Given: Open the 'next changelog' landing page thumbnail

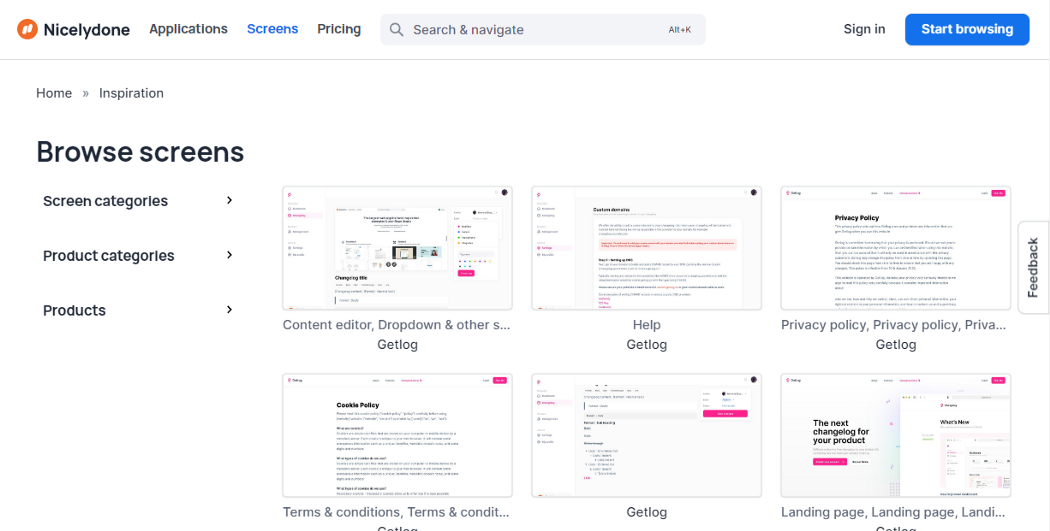Looking at the screenshot, I should [x=896, y=435].
